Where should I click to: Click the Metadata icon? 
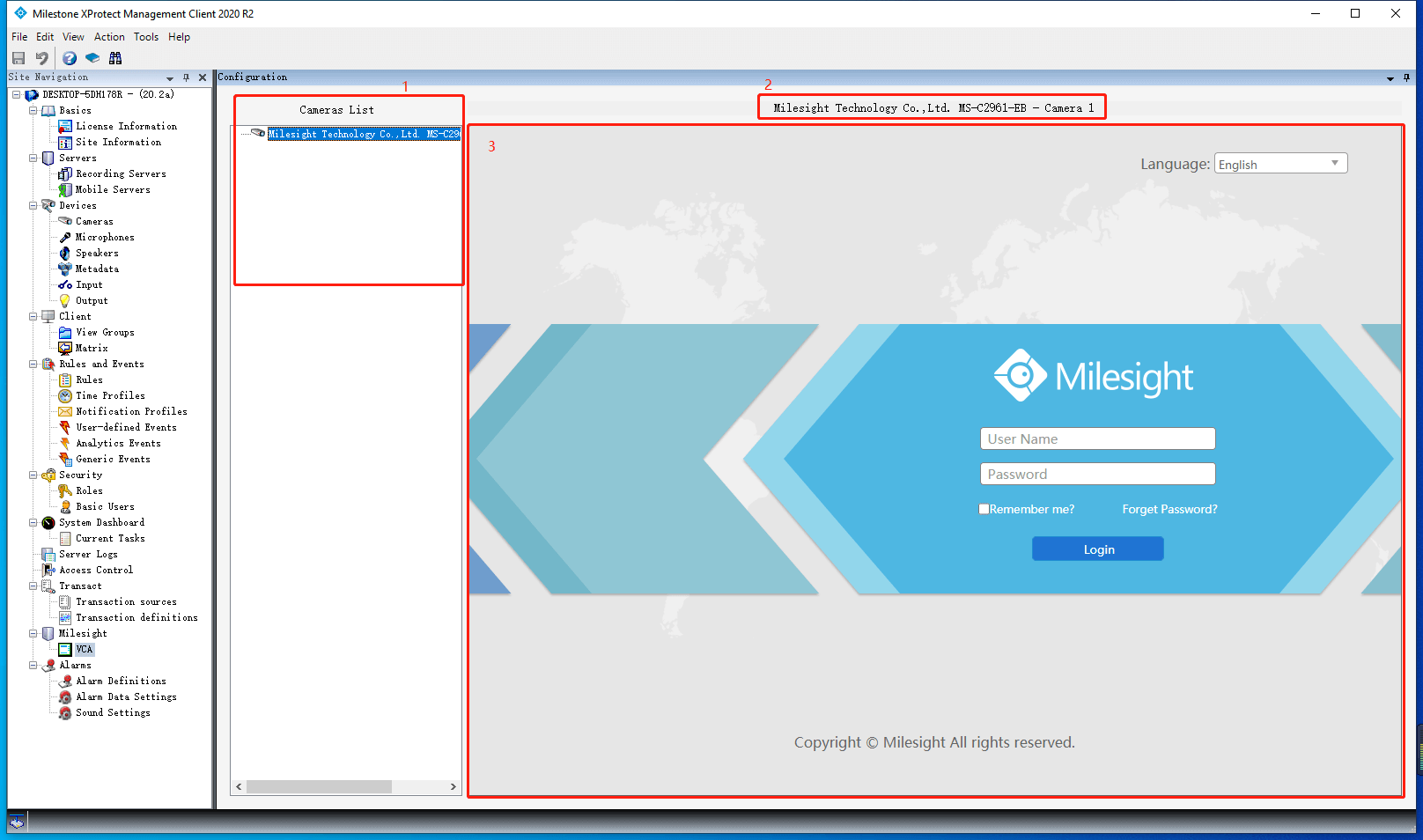(65, 269)
